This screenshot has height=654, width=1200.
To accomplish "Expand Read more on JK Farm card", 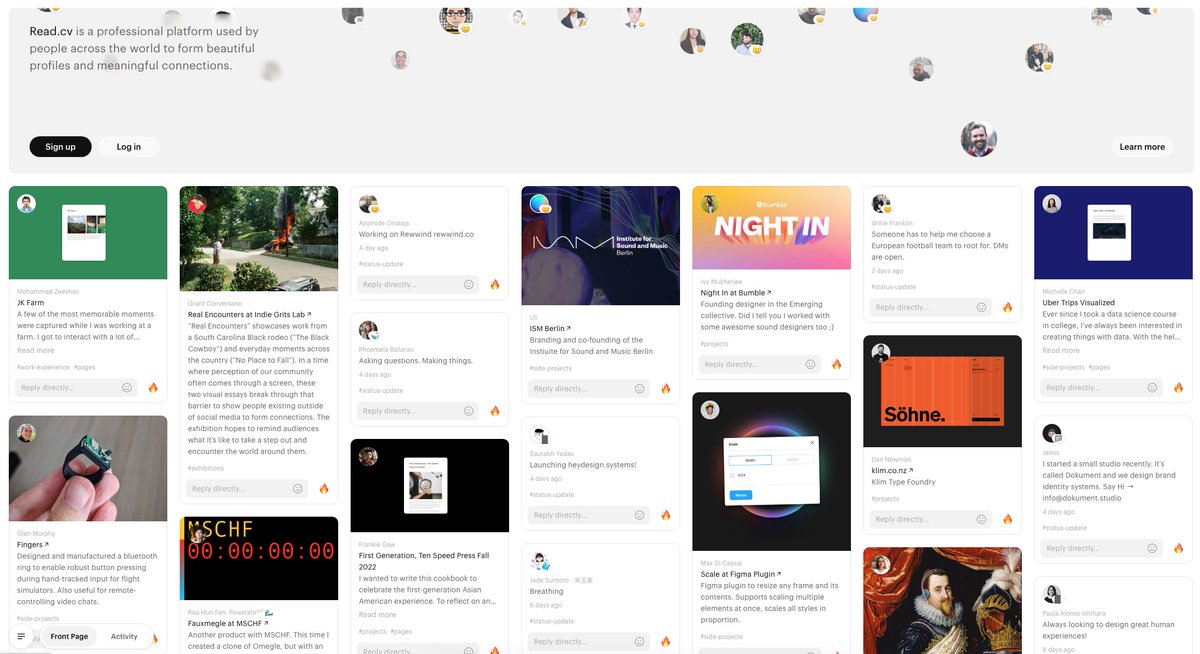I will (x=36, y=350).
